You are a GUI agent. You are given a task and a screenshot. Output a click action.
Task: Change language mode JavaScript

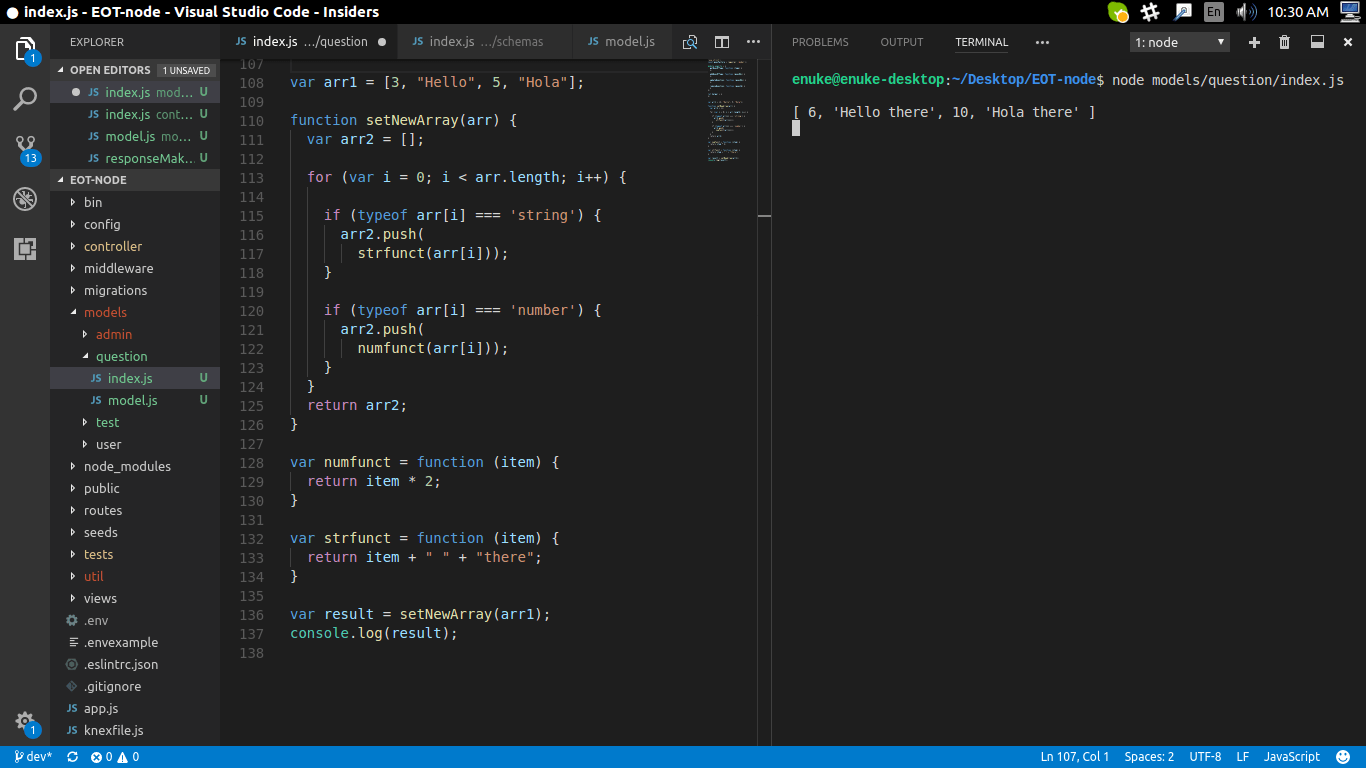pyautogui.click(x=1292, y=757)
